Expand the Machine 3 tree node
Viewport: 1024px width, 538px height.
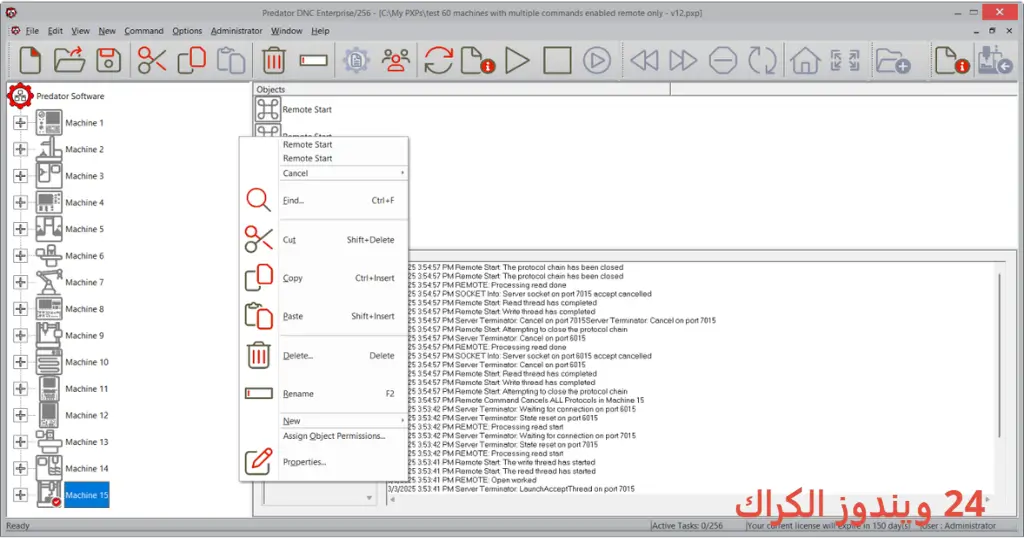[20, 176]
